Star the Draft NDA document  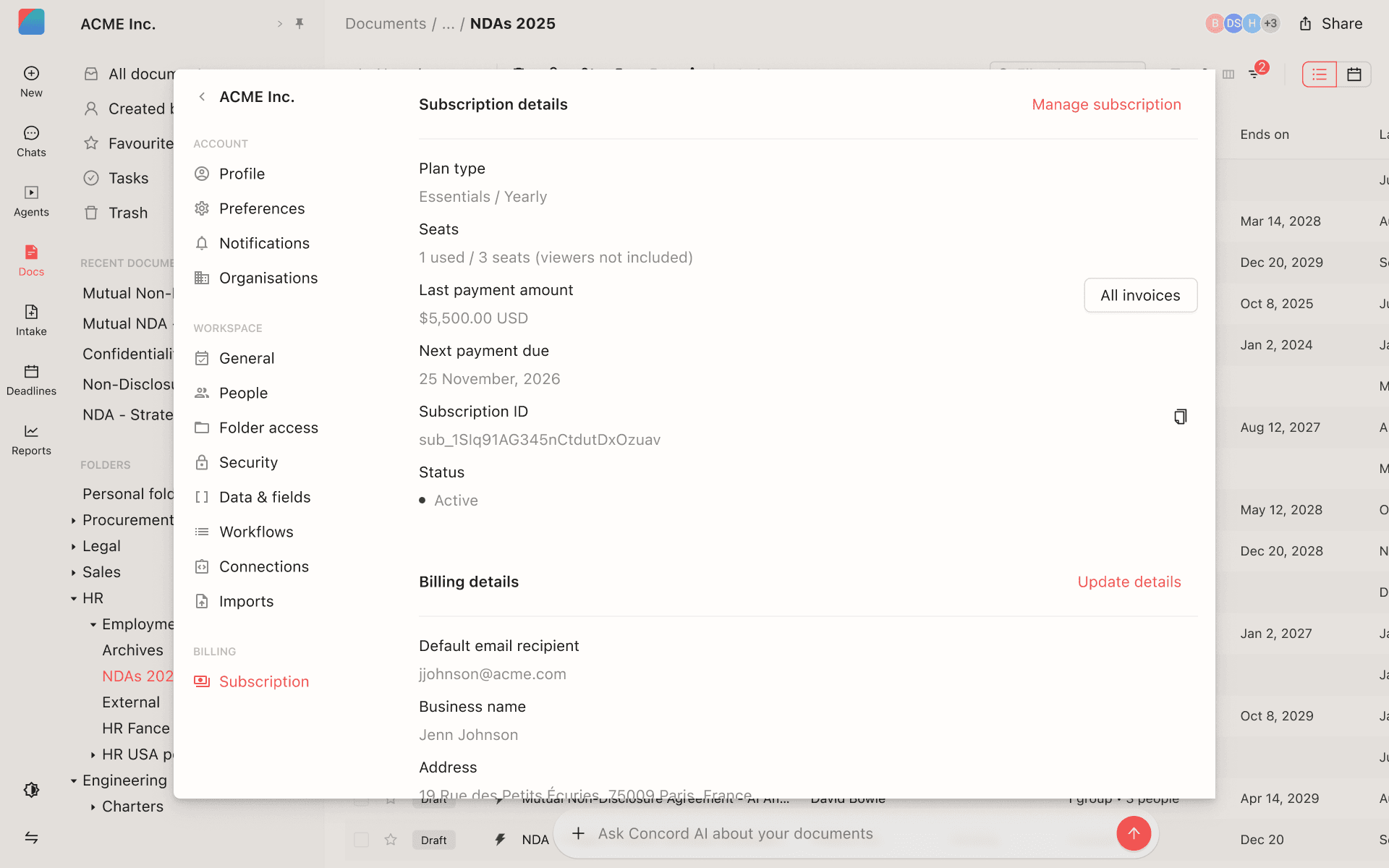point(391,840)
